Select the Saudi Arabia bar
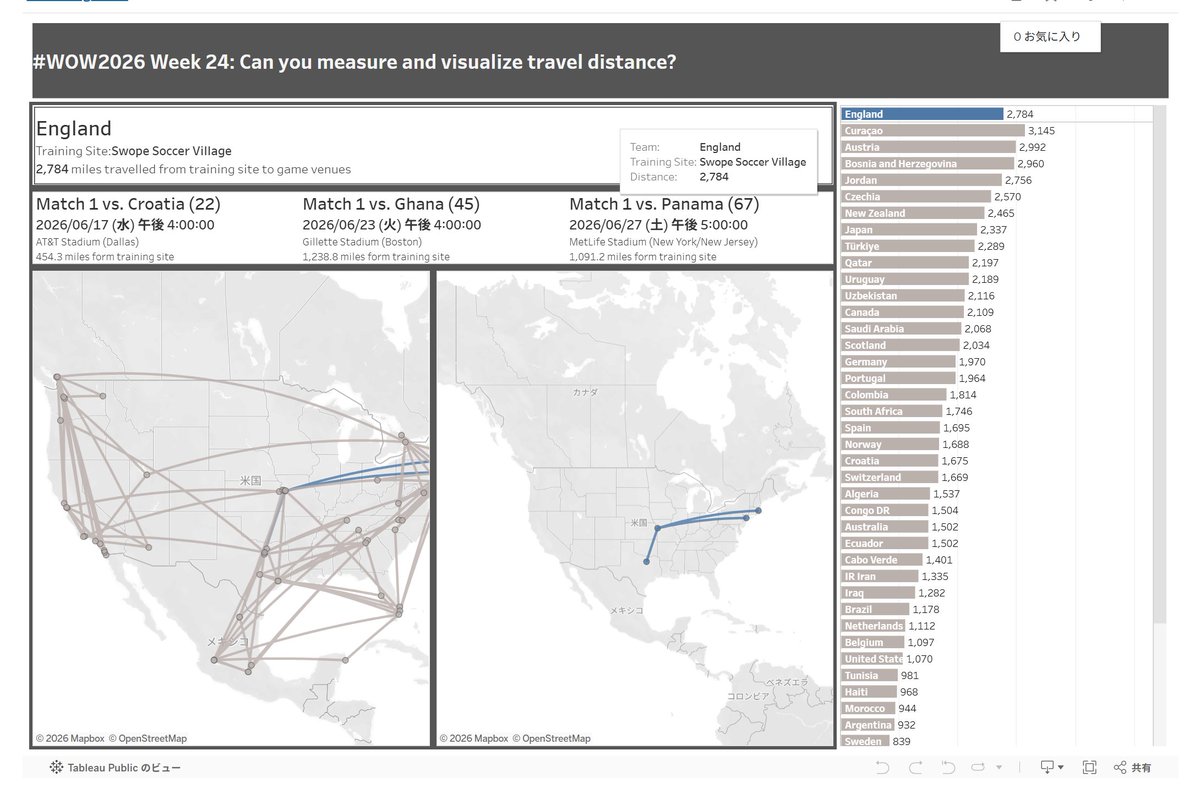 [x=902, y=329]
